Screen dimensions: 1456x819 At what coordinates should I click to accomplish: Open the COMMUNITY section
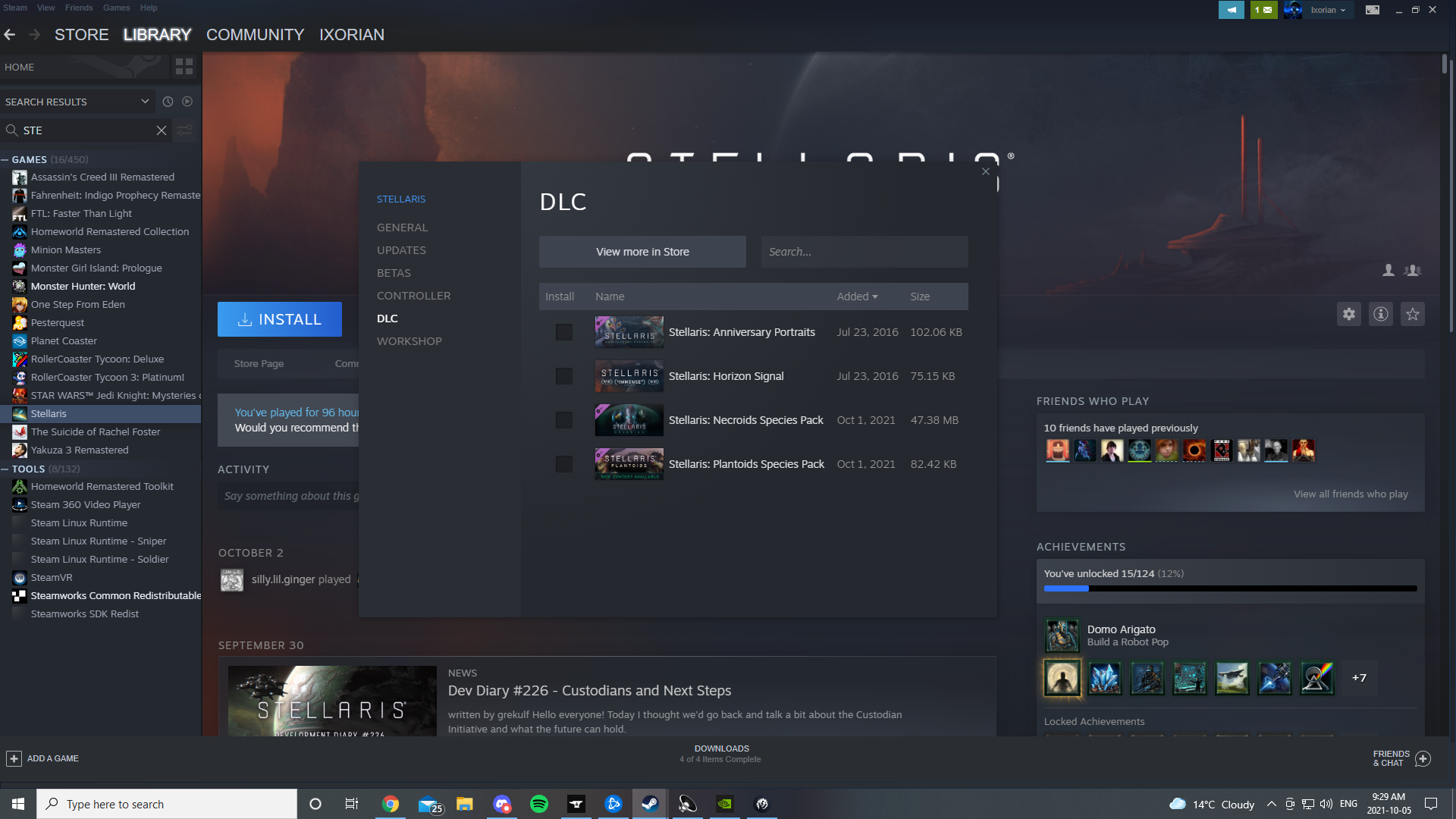point(255,35)
